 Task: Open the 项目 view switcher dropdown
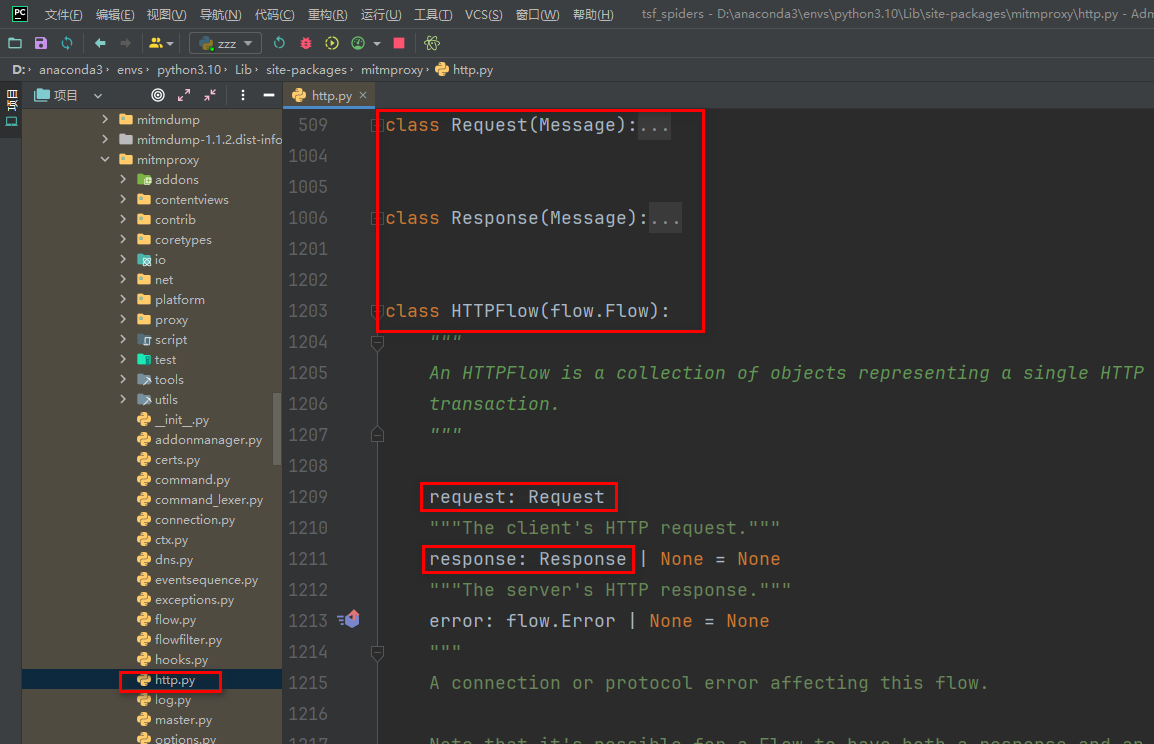(97, 95)
